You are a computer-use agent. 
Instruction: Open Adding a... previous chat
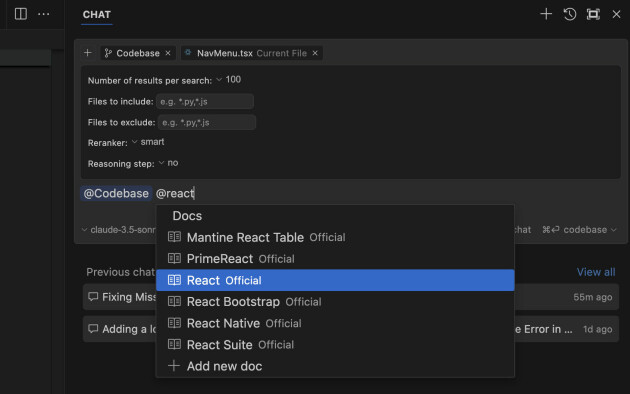click(351, 329)
